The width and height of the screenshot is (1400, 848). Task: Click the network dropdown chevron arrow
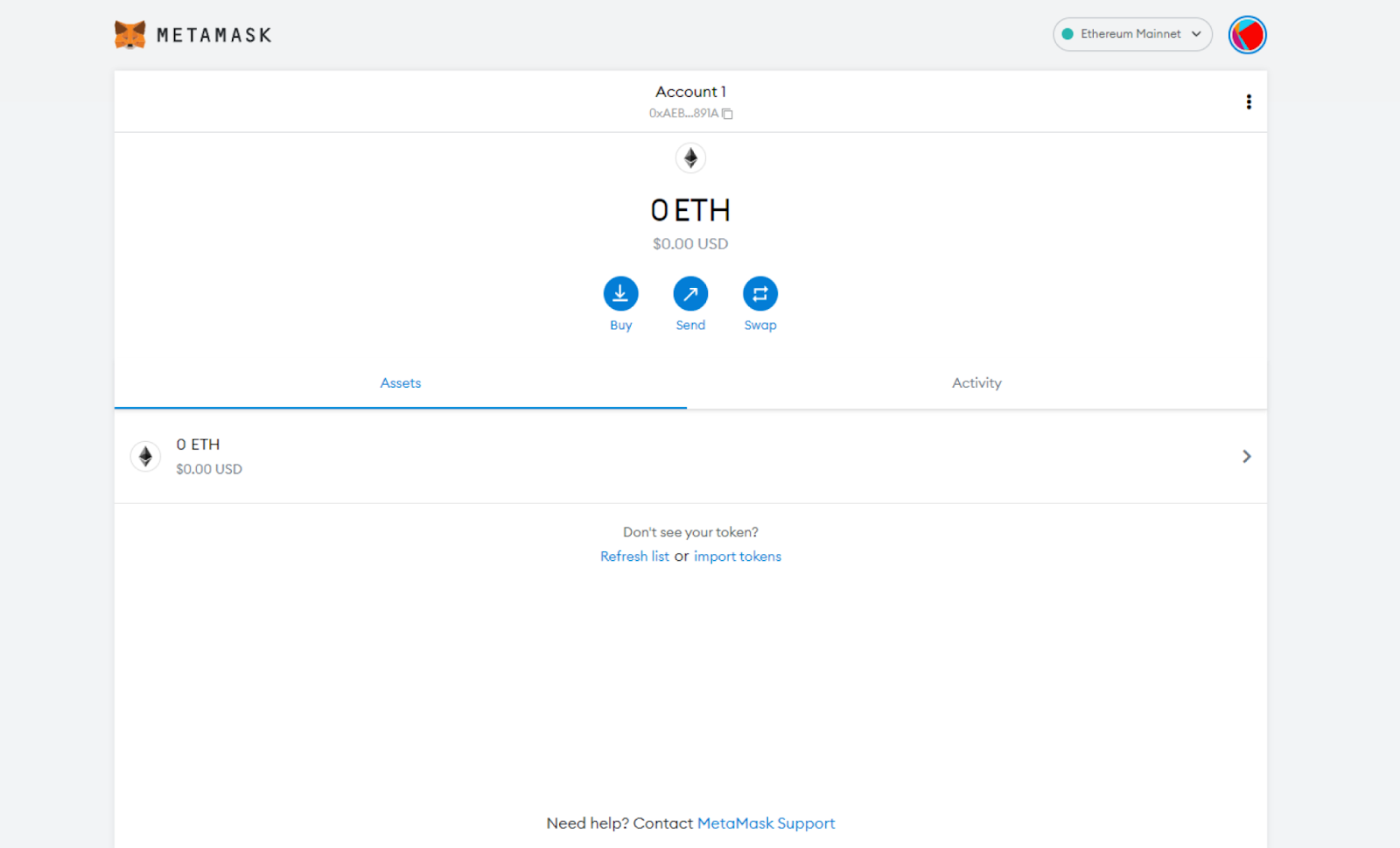[1195, 34]
